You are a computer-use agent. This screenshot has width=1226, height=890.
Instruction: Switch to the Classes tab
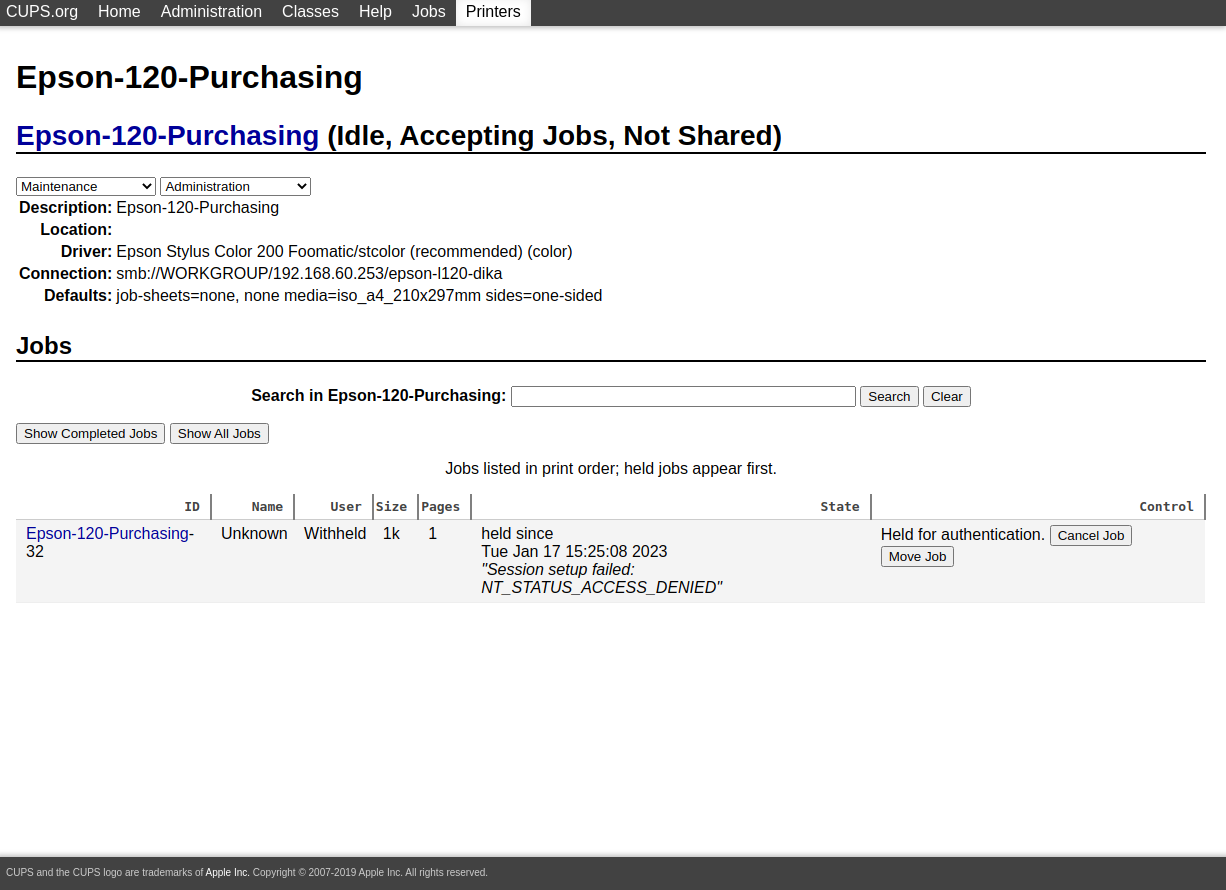click(x=310, y=12)
